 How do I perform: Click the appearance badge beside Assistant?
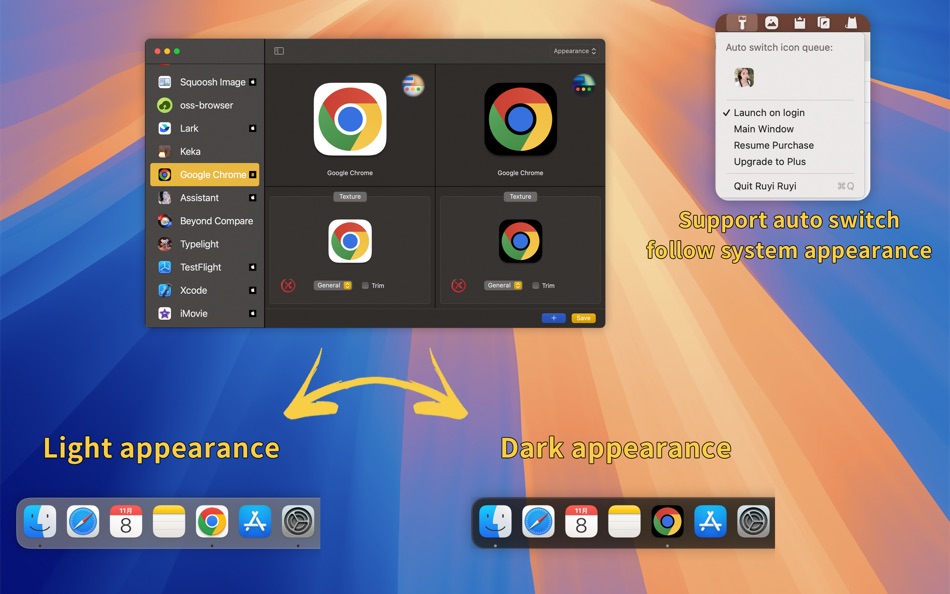[x=253, y=198]
